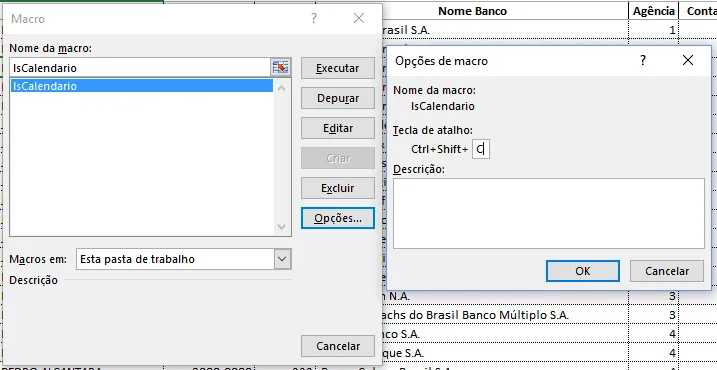
Task: Confirm macro options with OK
Action: pos(583,271)
